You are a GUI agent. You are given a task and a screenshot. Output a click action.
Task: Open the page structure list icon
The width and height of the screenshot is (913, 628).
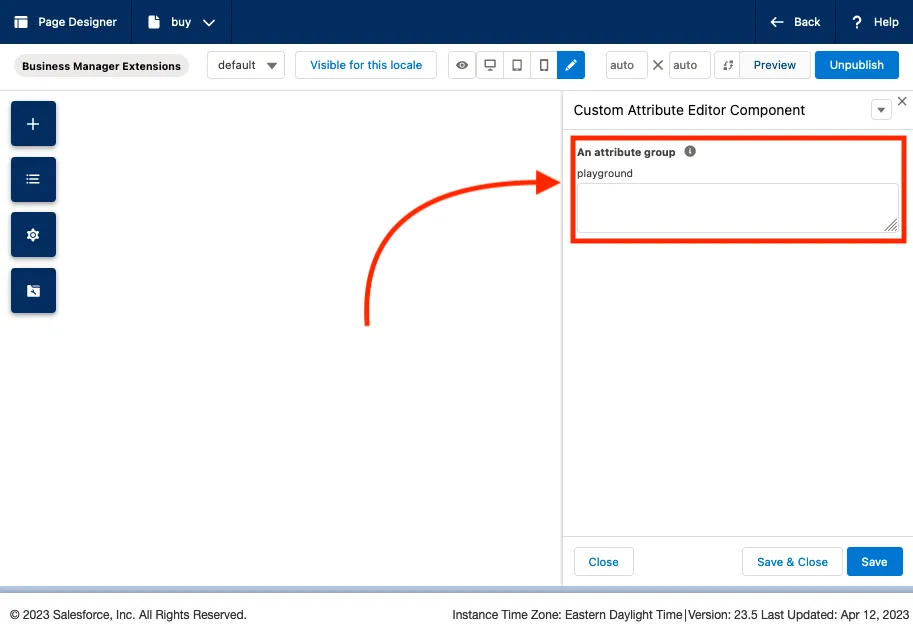point(33,180)
